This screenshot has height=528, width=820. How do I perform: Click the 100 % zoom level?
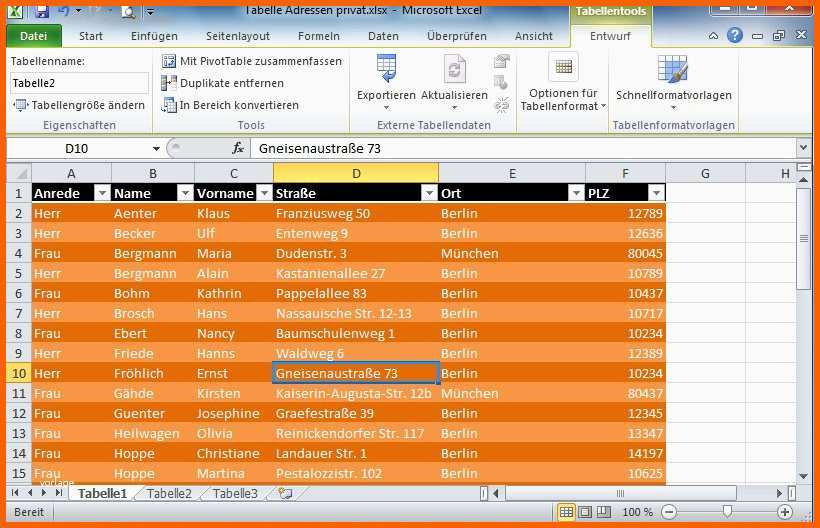637,512
